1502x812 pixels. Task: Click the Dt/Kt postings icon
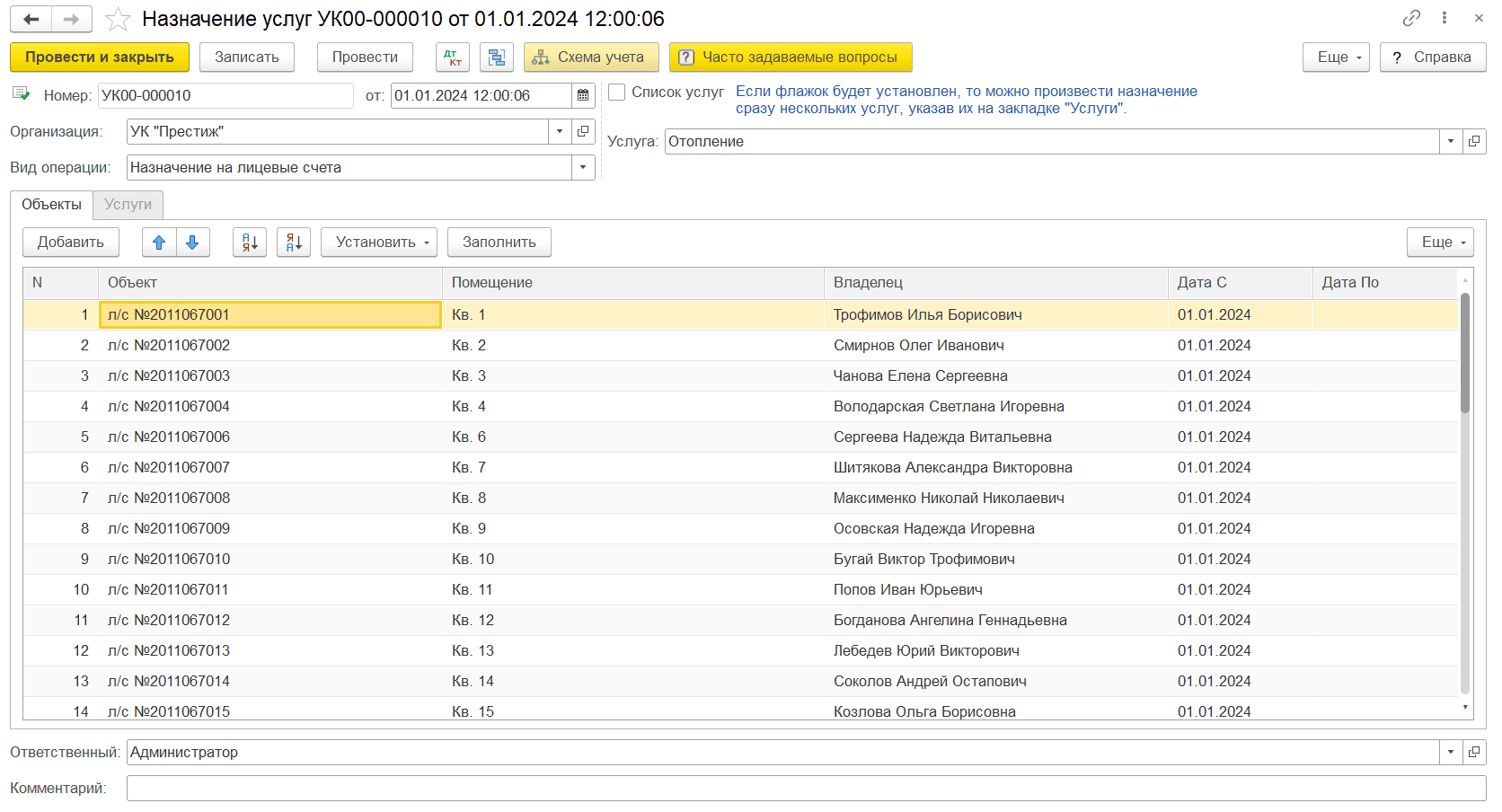click(x=453, y=57)
